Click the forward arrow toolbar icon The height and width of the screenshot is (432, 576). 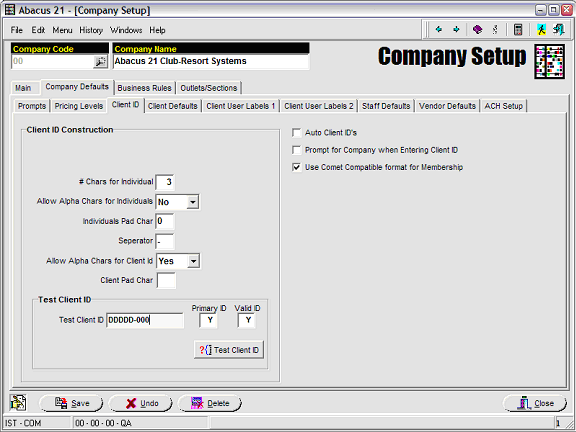(456, 29)
